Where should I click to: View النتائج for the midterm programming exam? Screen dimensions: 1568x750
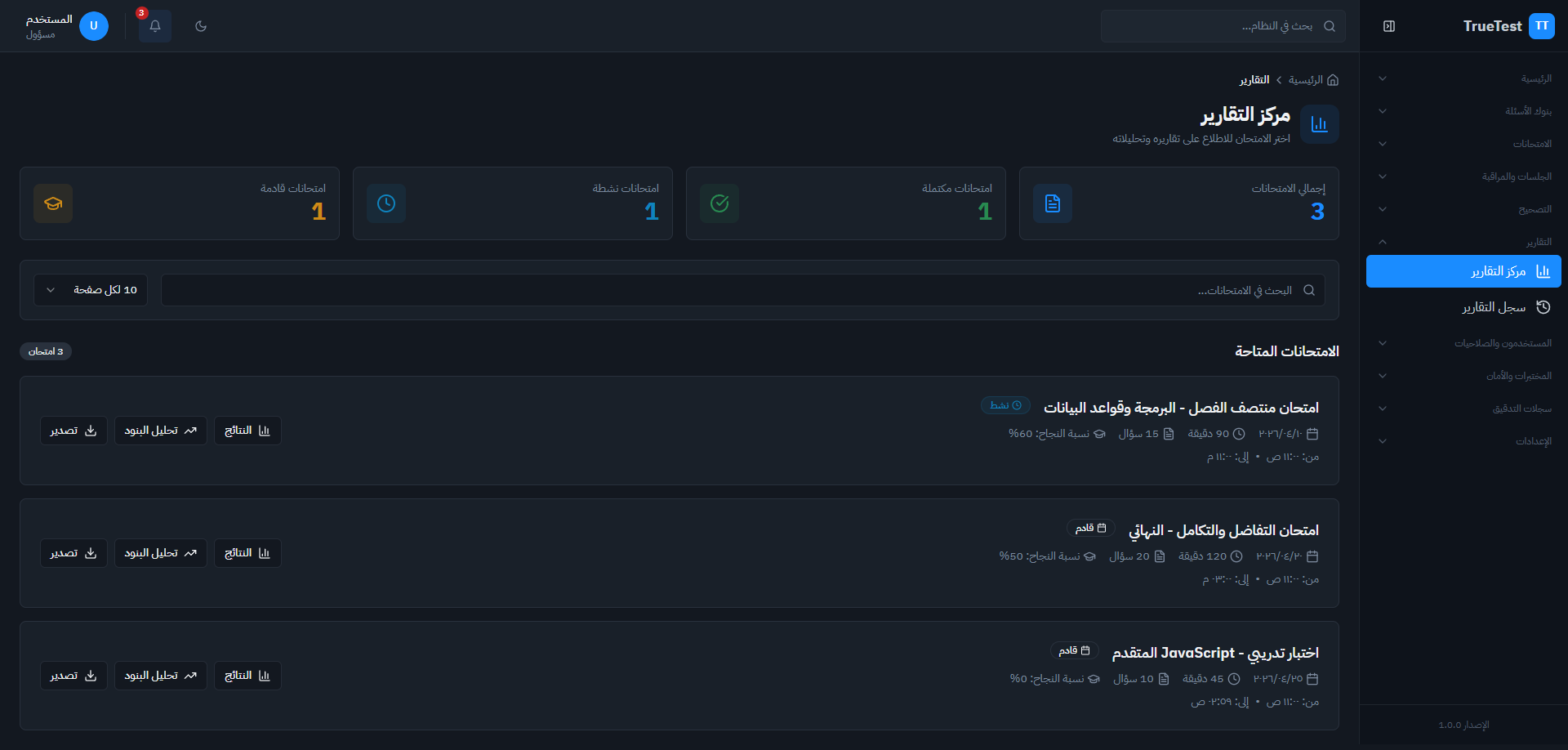(247, 430)
